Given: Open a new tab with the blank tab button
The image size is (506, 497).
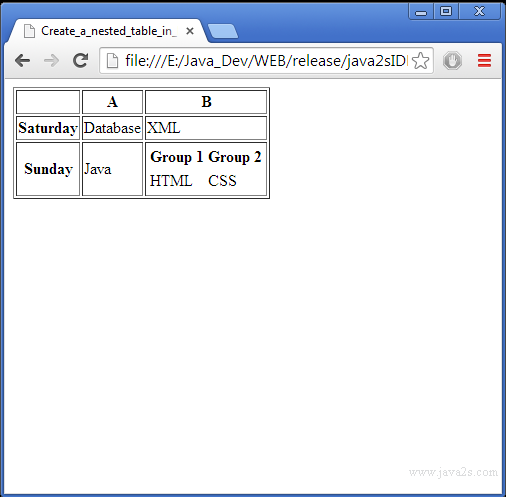Looking at the screenshot, I should click(x=223, y=31).
